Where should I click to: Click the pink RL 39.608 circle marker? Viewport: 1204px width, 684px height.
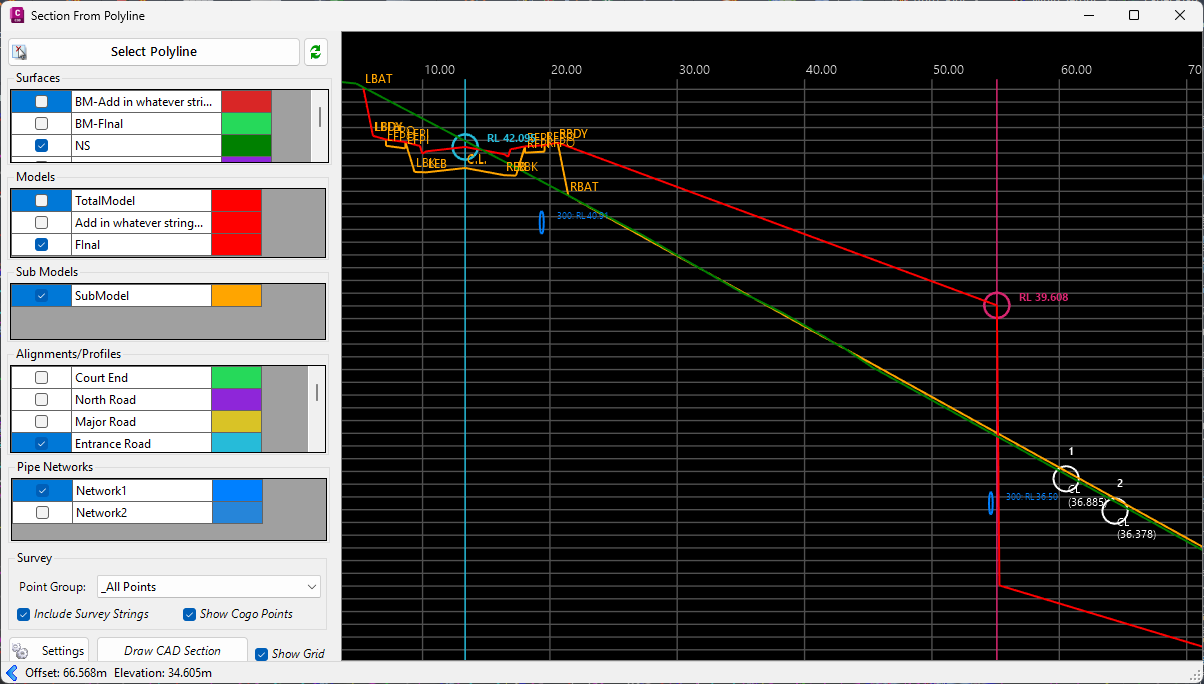(x=996, y=305)
